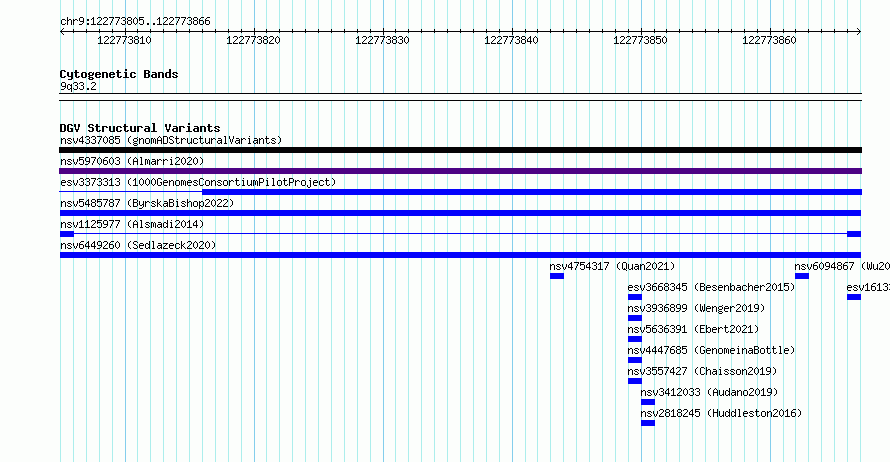Viewport: 890px width, 462px height.
Task: Select the small bar under nsv5636391
Action: click(635, 339)
